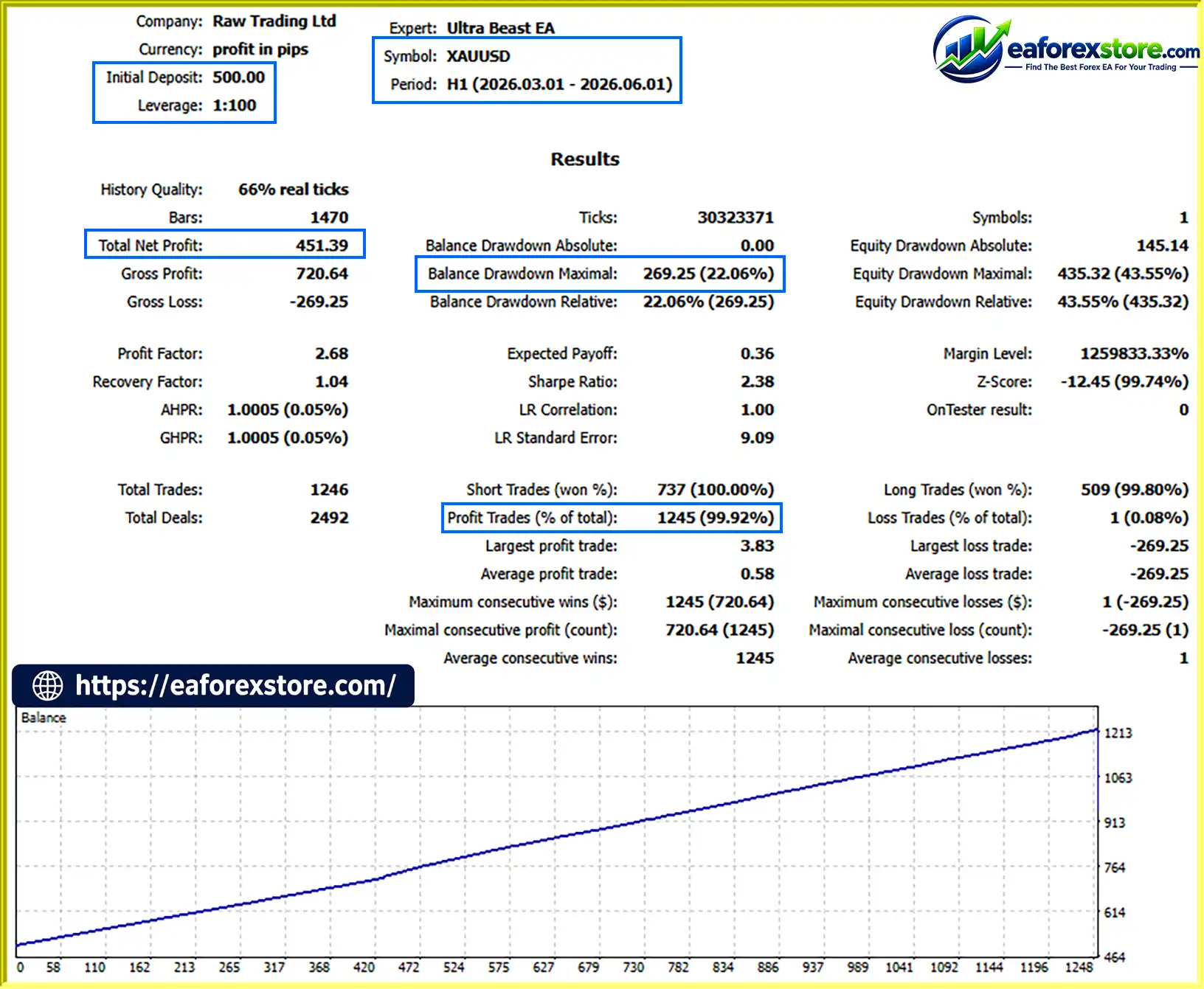Click the Largest loss trade value -269.25
The image size is (1204, 989).
pos(1160,546)
